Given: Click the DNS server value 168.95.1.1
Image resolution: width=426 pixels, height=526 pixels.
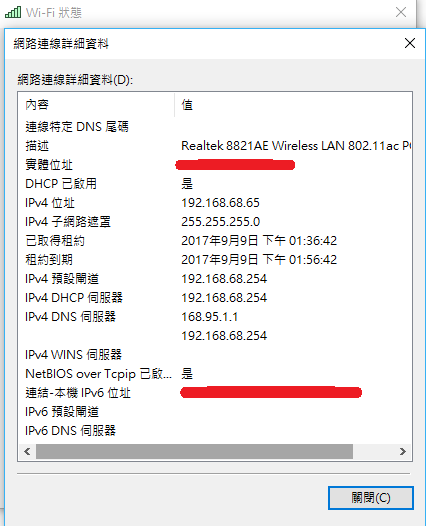Looking at the screenshot, I should [210, 317].
